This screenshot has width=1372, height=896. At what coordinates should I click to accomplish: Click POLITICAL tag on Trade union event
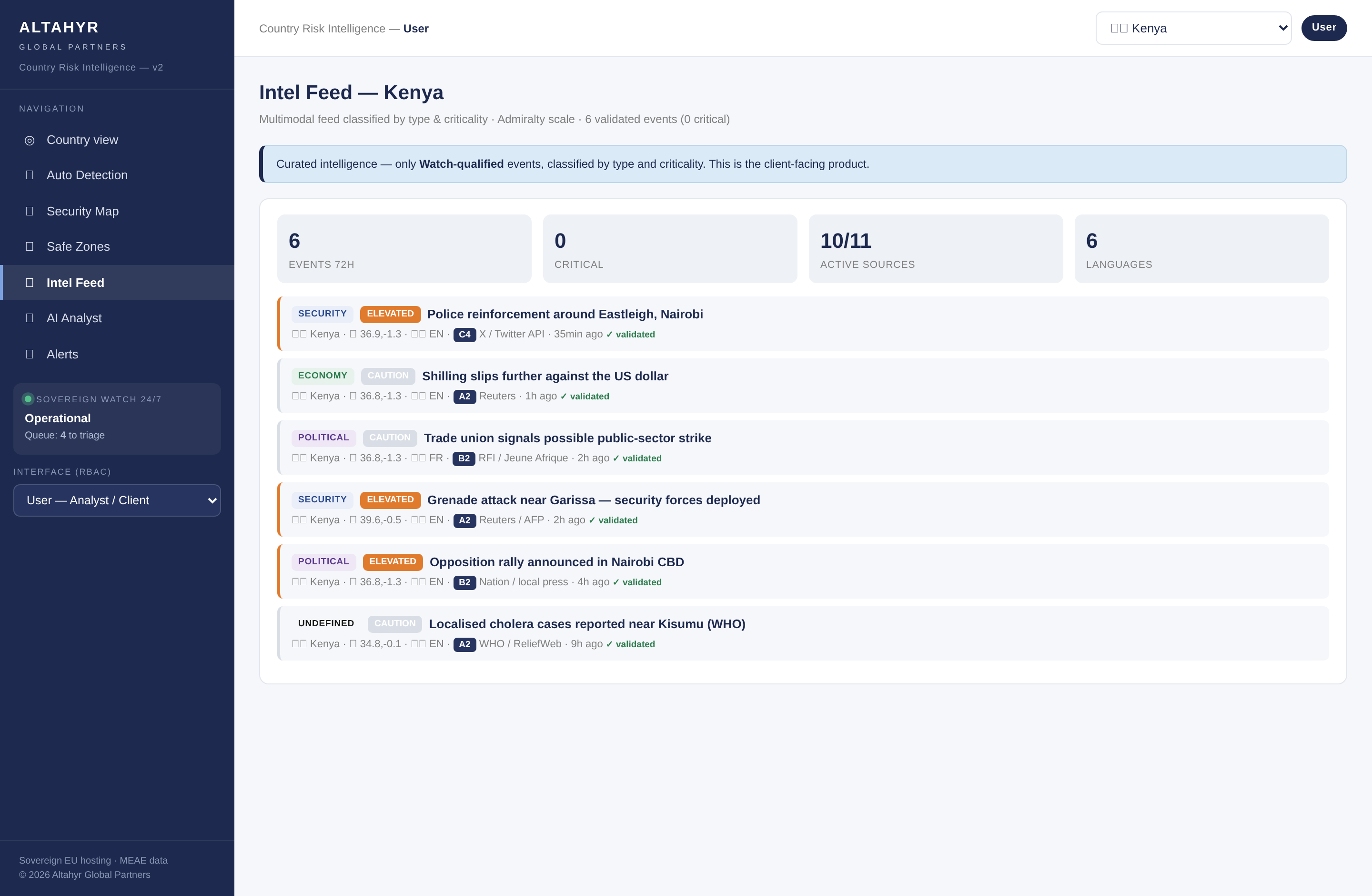(x=323, y=438)
